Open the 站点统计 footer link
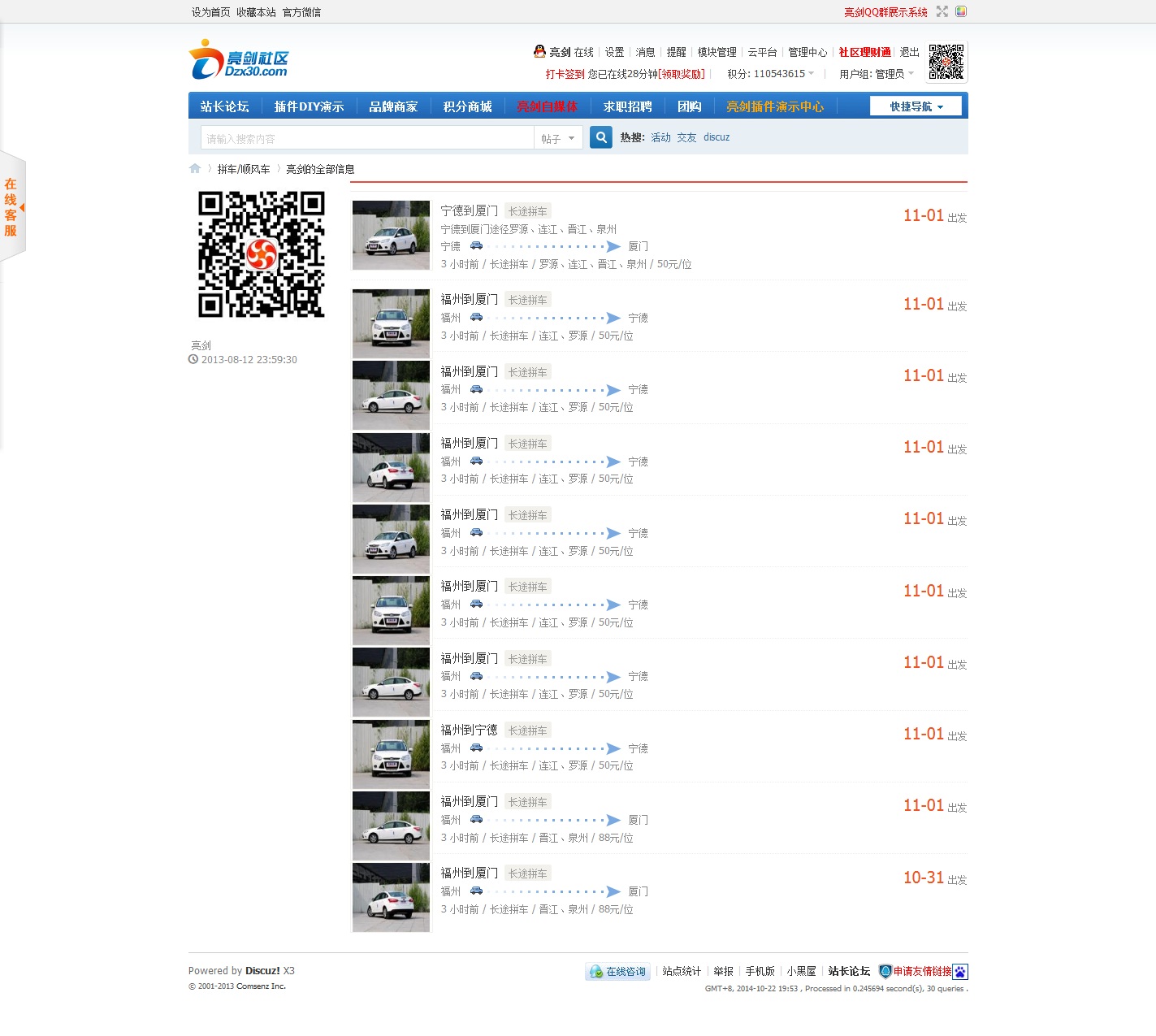Viewport: 1156px width, 1036px height. pyautogui.click(x=682, y=971)
